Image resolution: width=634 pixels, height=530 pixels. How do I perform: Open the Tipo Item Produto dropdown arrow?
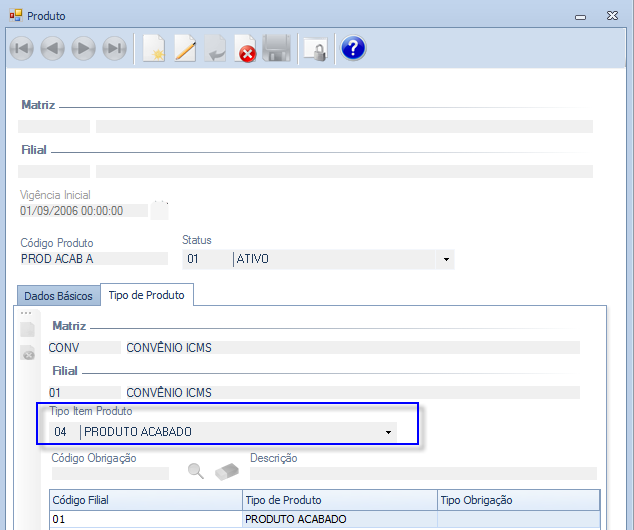(388, 432)
